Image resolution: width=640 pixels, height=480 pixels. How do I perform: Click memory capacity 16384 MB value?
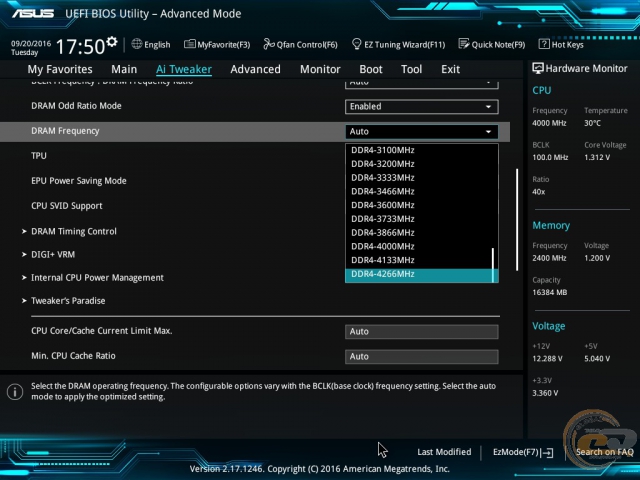click(549, 293)
